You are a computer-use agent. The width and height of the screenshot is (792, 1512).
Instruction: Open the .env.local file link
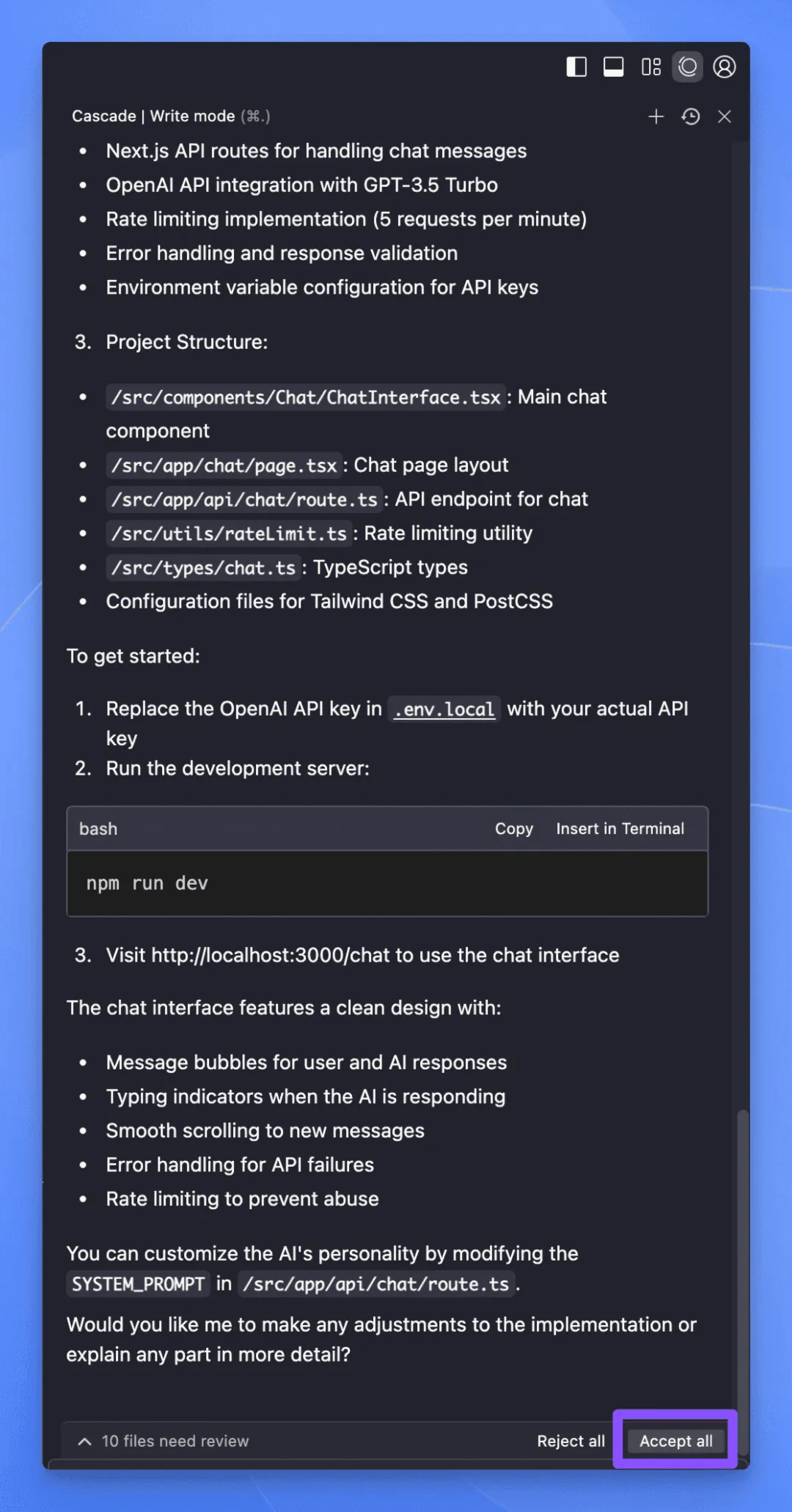coord(444,709)
